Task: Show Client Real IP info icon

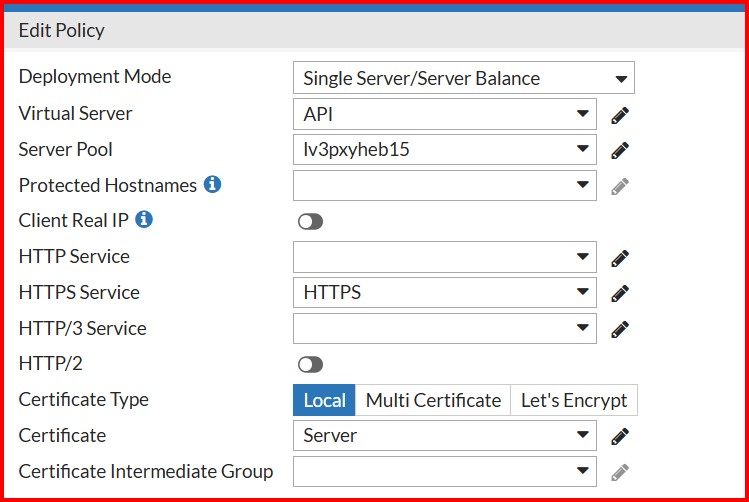Action: pyautogui.click(x=144, y=219)
